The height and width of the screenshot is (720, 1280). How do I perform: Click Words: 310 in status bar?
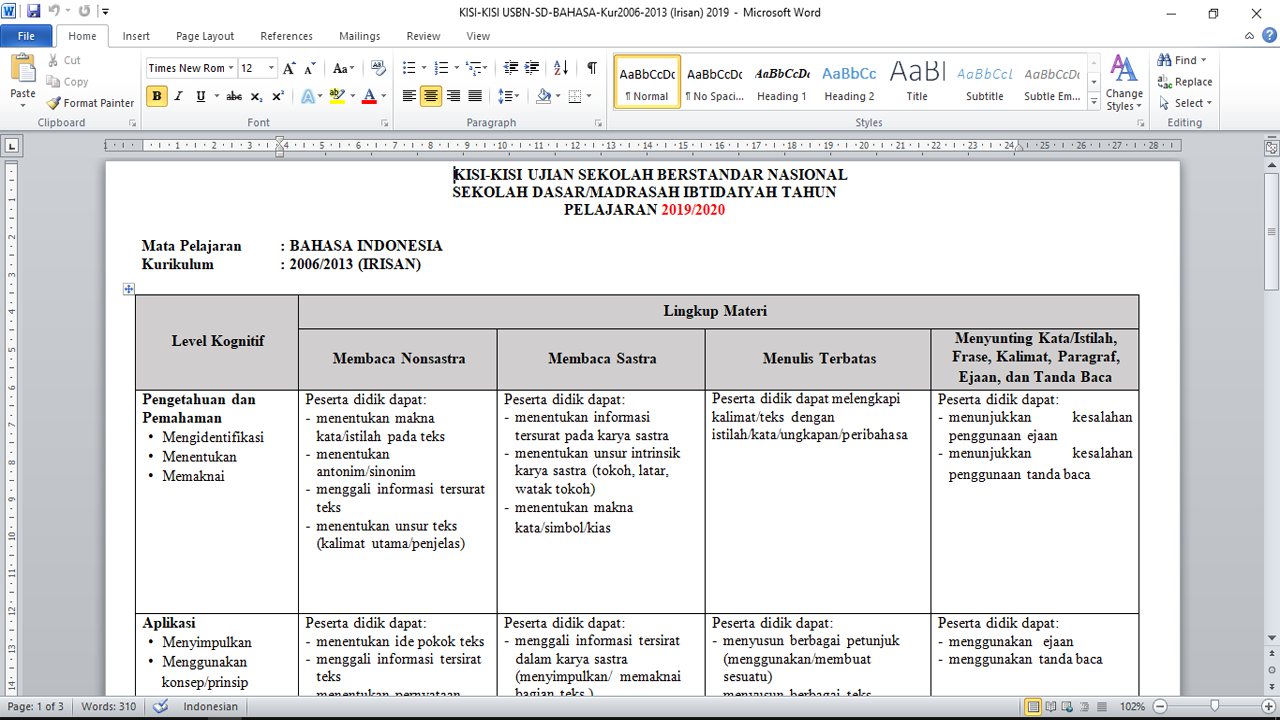[110, 706]
